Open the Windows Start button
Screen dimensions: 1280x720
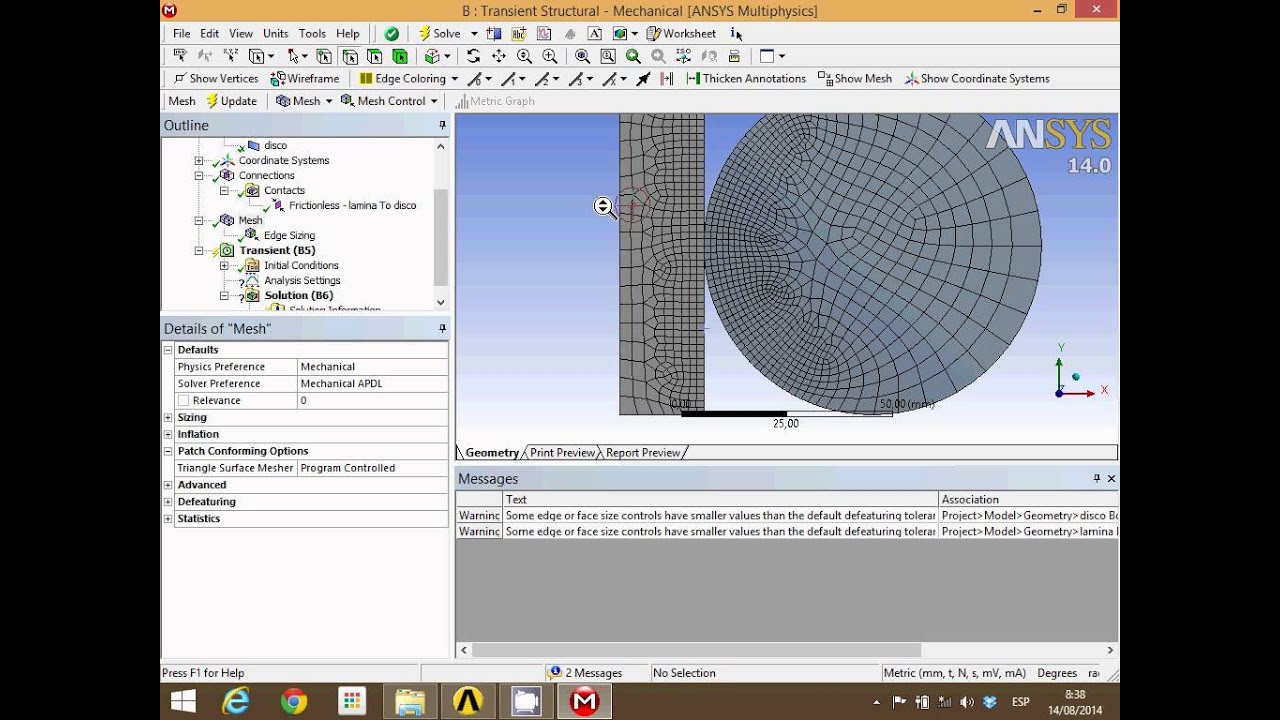(183, 701)
